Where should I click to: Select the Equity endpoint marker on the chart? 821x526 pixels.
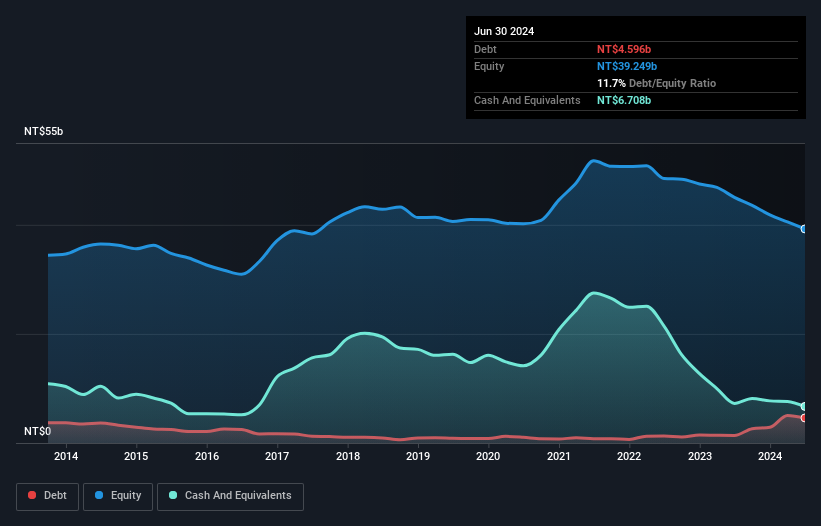point(804,229)
